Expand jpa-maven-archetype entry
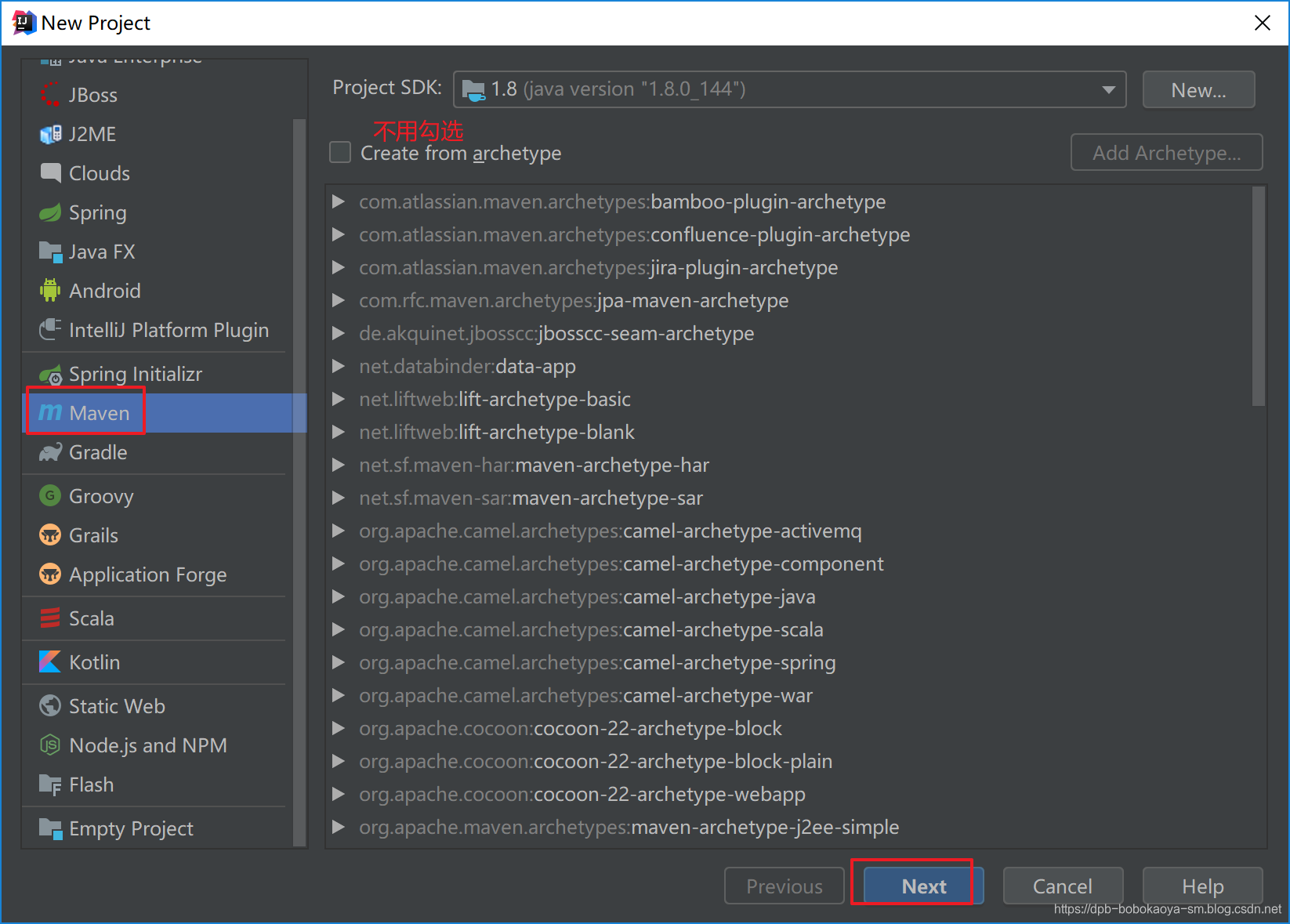Image resolution: width=1290 pixels, height=924 pixels. click(339, 300)
